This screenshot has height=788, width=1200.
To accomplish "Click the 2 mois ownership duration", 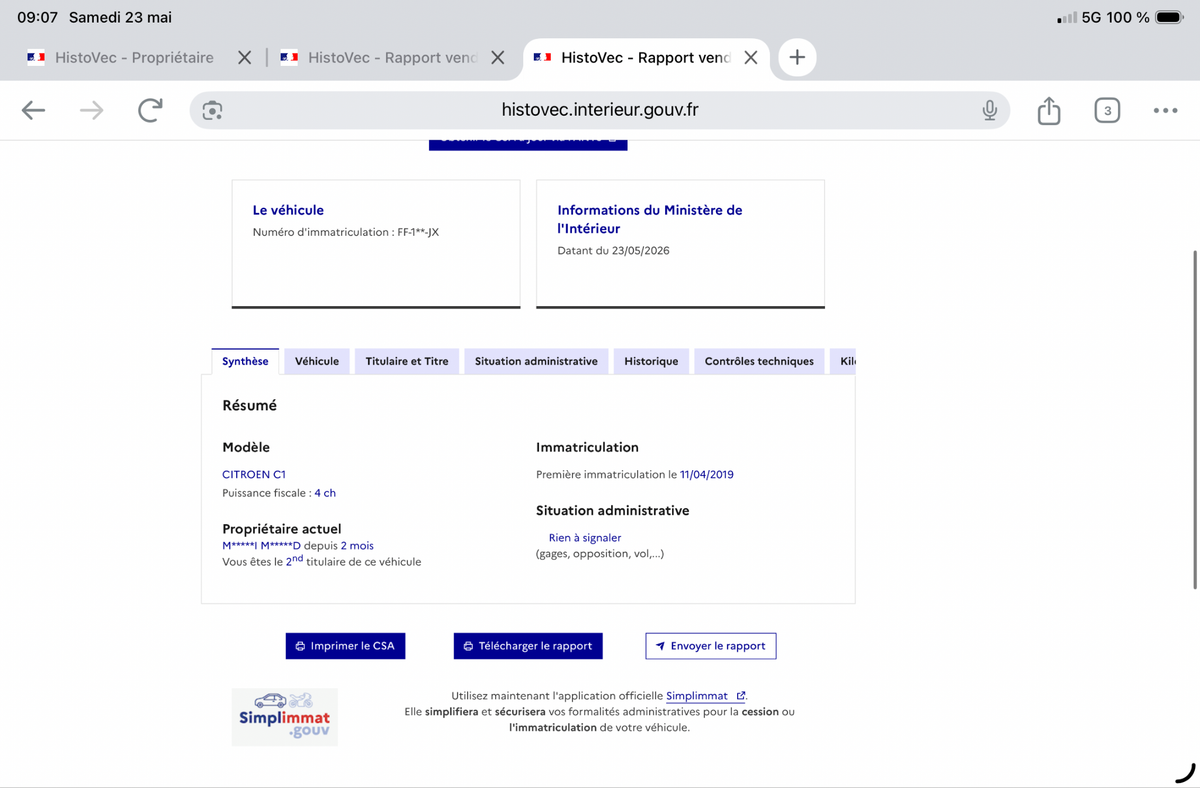I will (x=357, y=546).
